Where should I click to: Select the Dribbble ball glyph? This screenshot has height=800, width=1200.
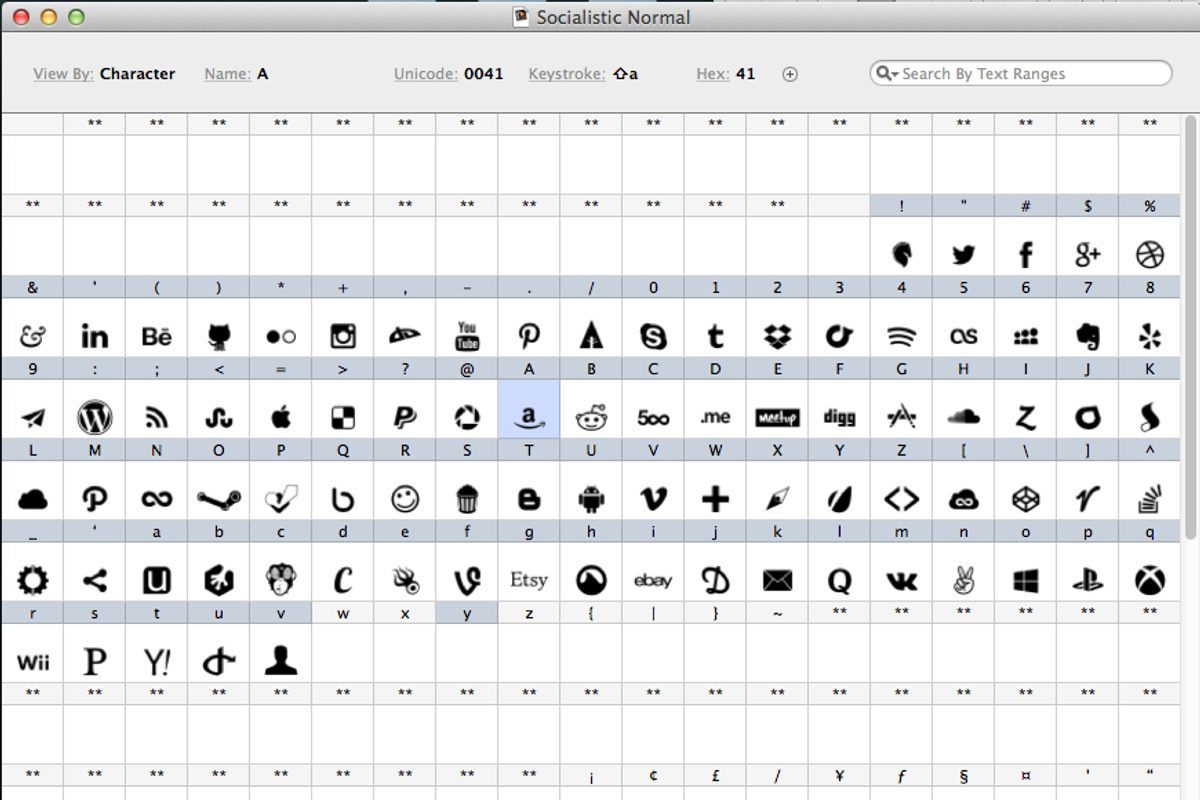[x=1150, y=255]
